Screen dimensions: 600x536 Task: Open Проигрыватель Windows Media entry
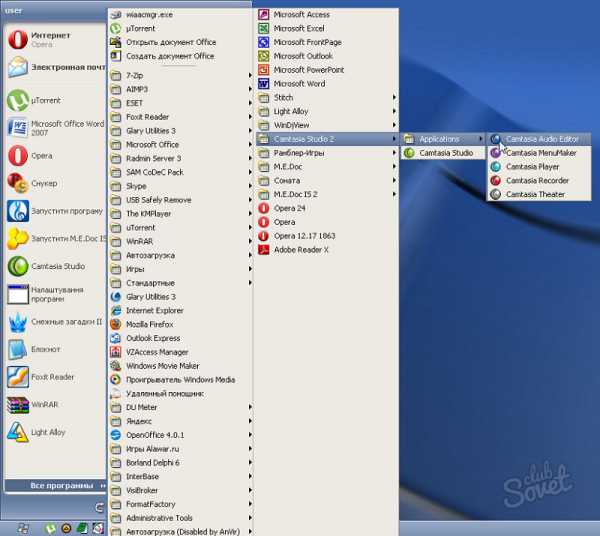tap(180, 380)
